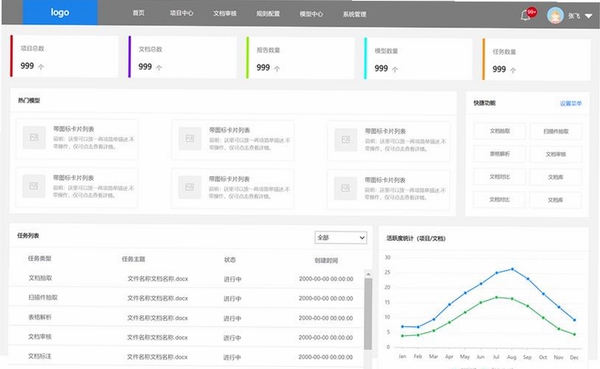Click the upper 文档对比 quick function button
This screenshot has width=600, height=369.
pos(499,177)
